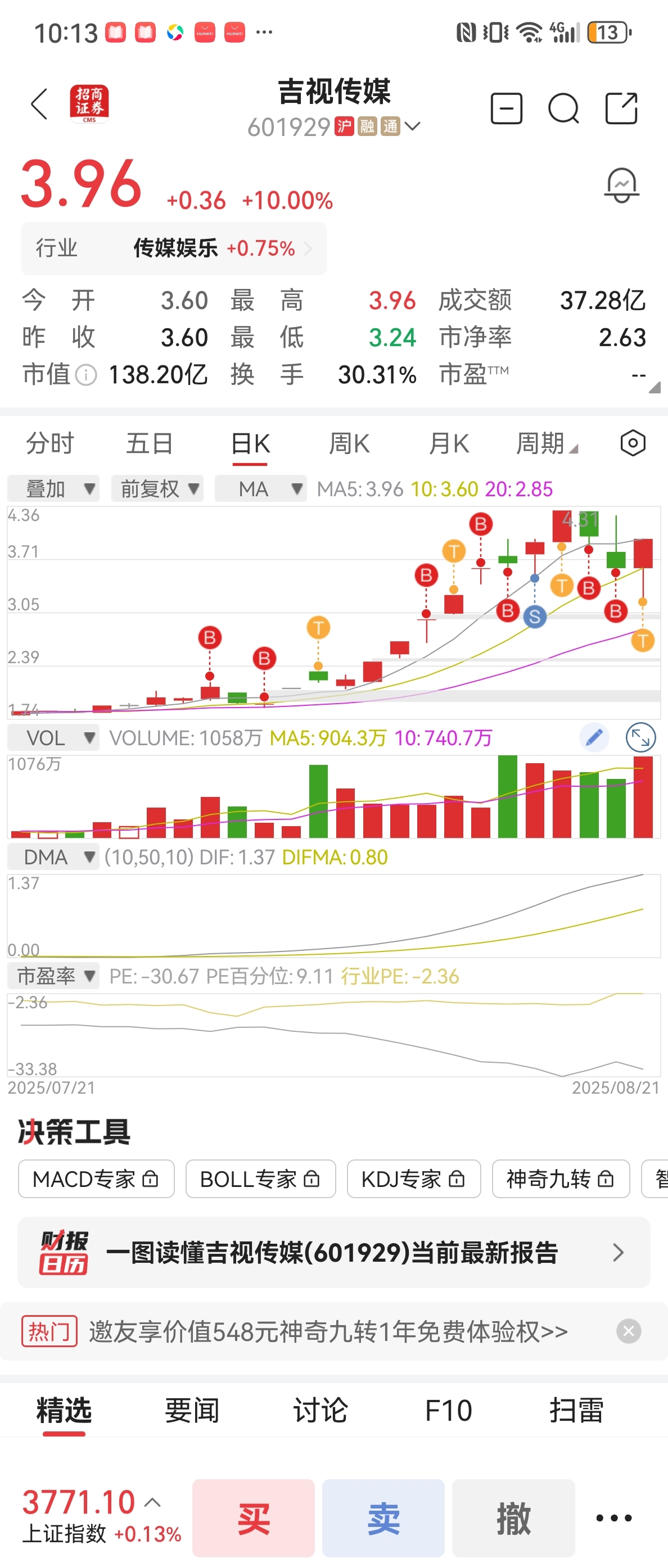Screen dimensions: 668x1568
Task: Tap the 通 connect badge
Action: click(x=390, y=126)
